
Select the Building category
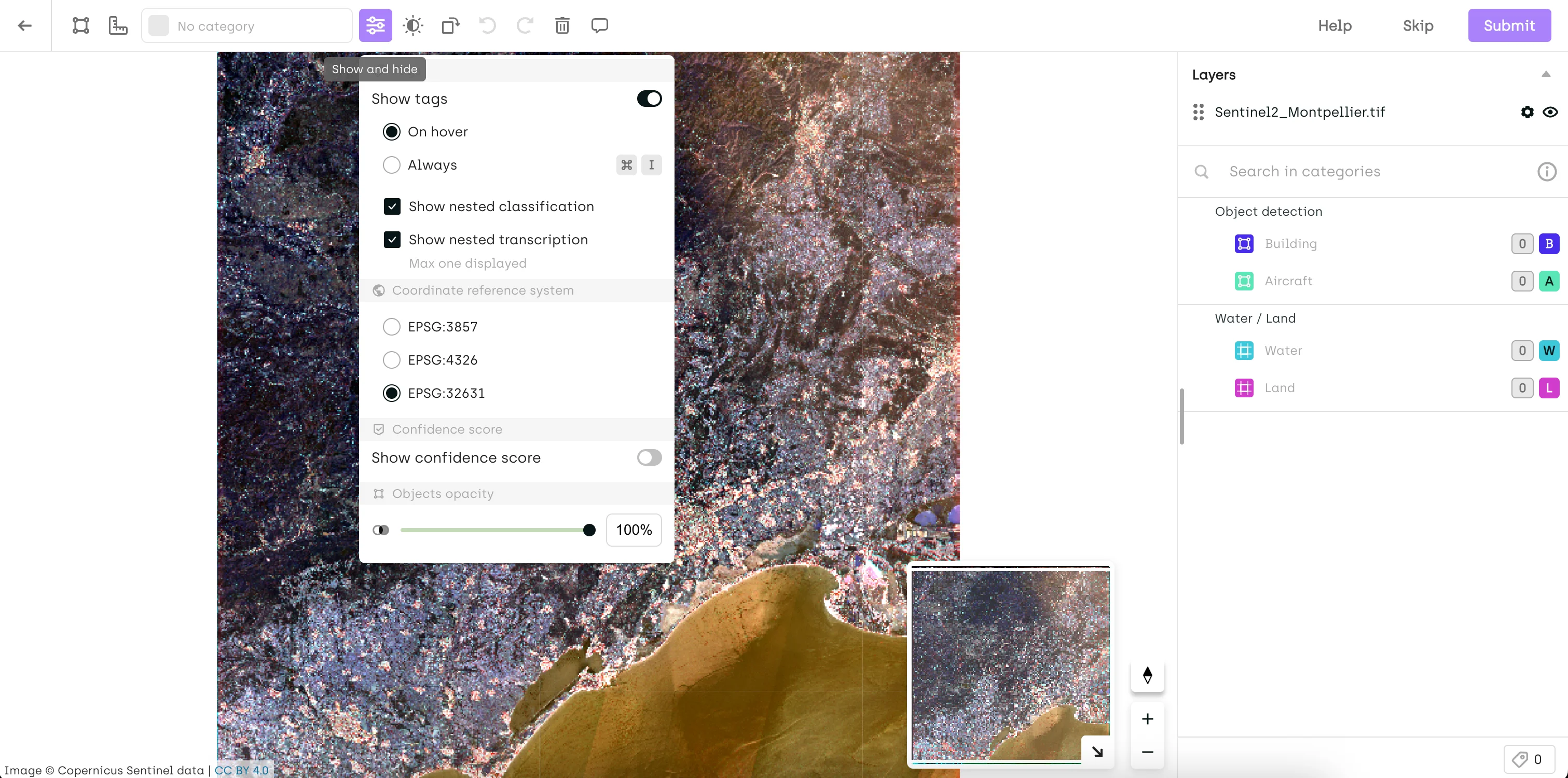(x=1290, y=244)
